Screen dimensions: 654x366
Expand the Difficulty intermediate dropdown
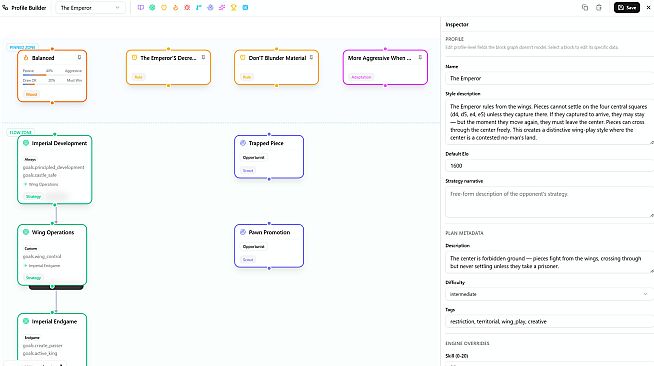pos(549,294)
